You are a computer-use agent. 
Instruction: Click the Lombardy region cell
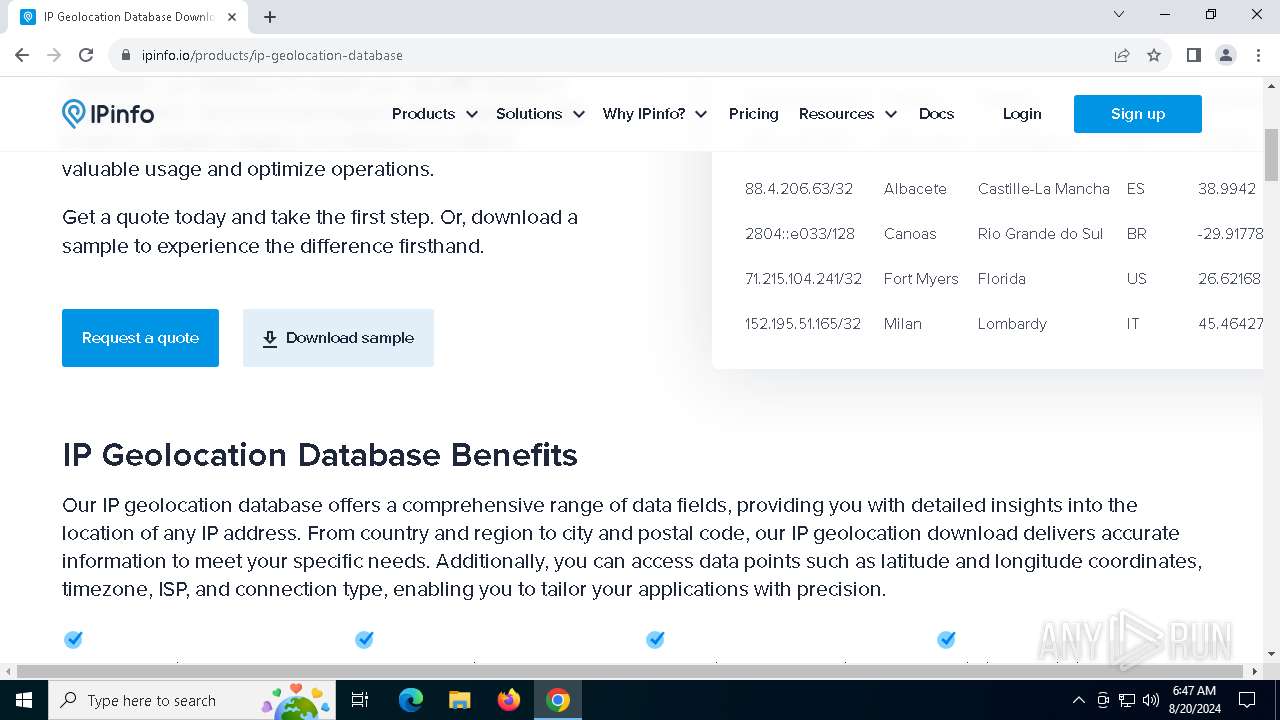point(1012,324)
